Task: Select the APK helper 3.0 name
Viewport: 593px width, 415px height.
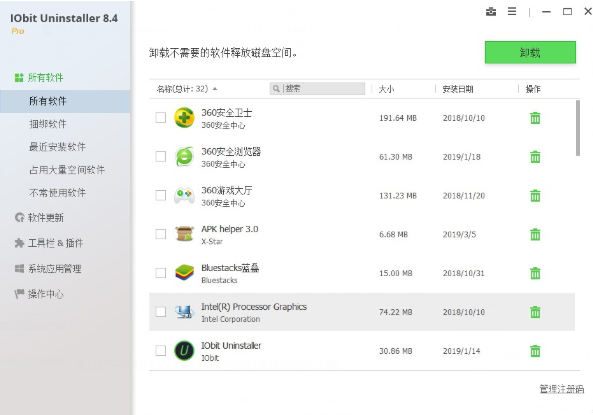Action: (x=230, y=229)
